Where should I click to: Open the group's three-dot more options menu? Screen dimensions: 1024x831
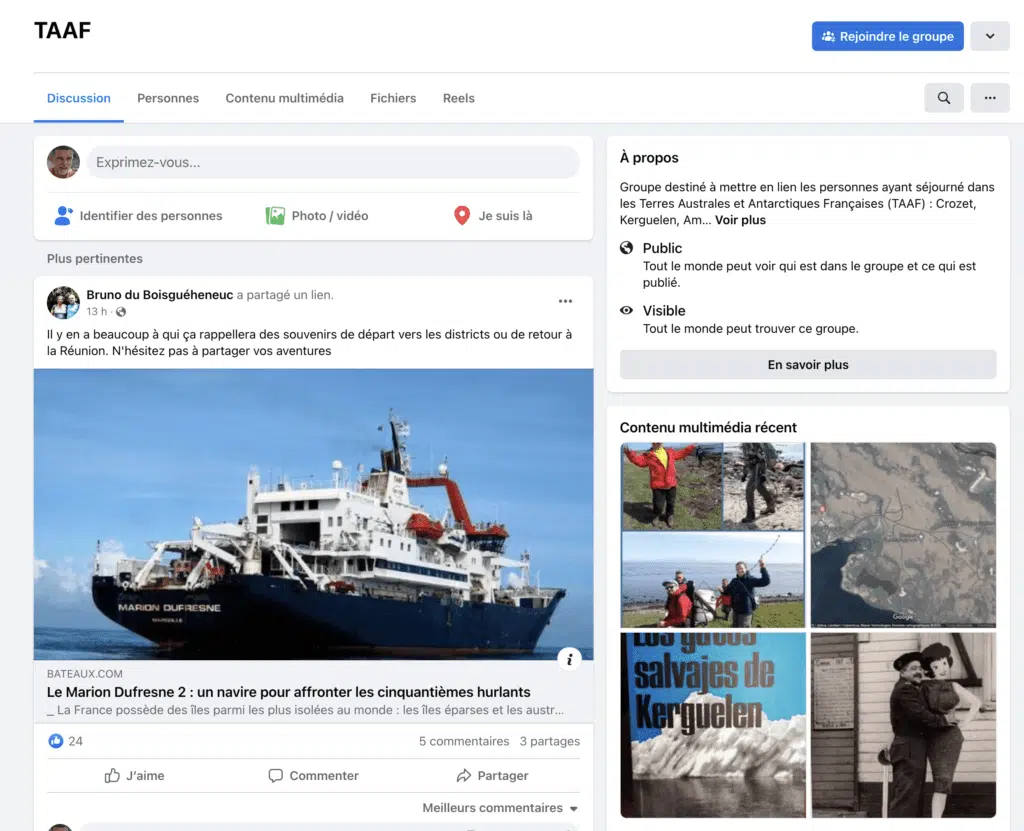990,98
